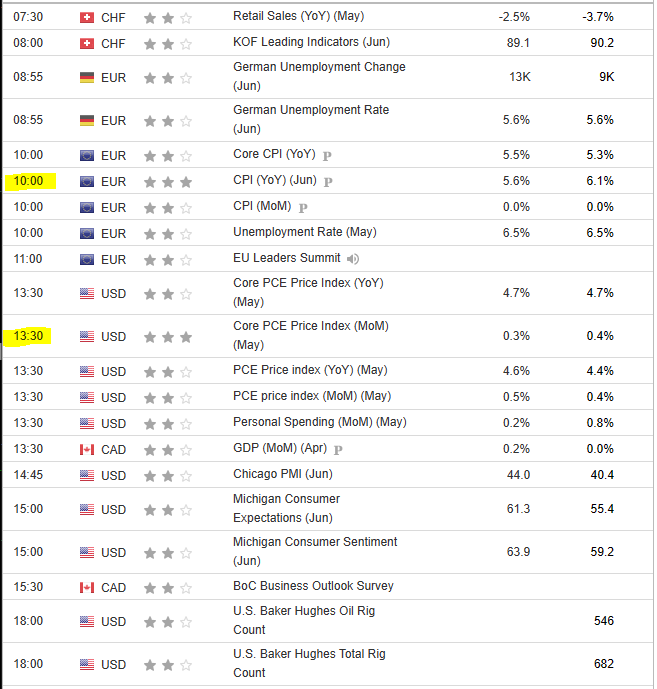Screen dimensions: 657x689
Task: Click the yellow highlighted 10:00 time cell
Action: point(30,182)
